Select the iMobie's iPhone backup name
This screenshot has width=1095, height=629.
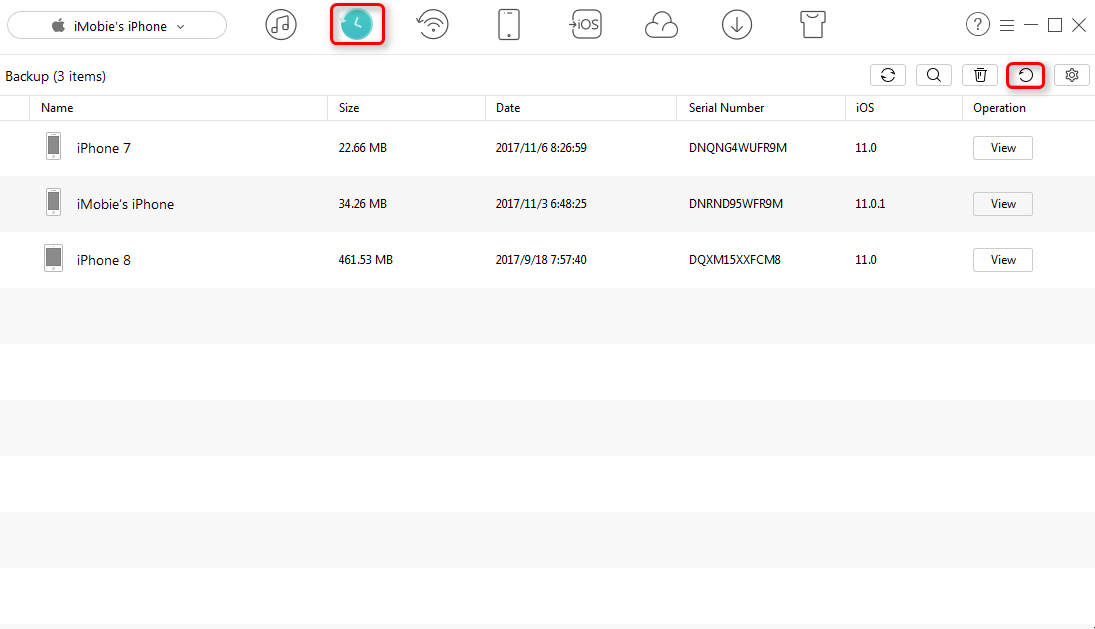[125, 204]
